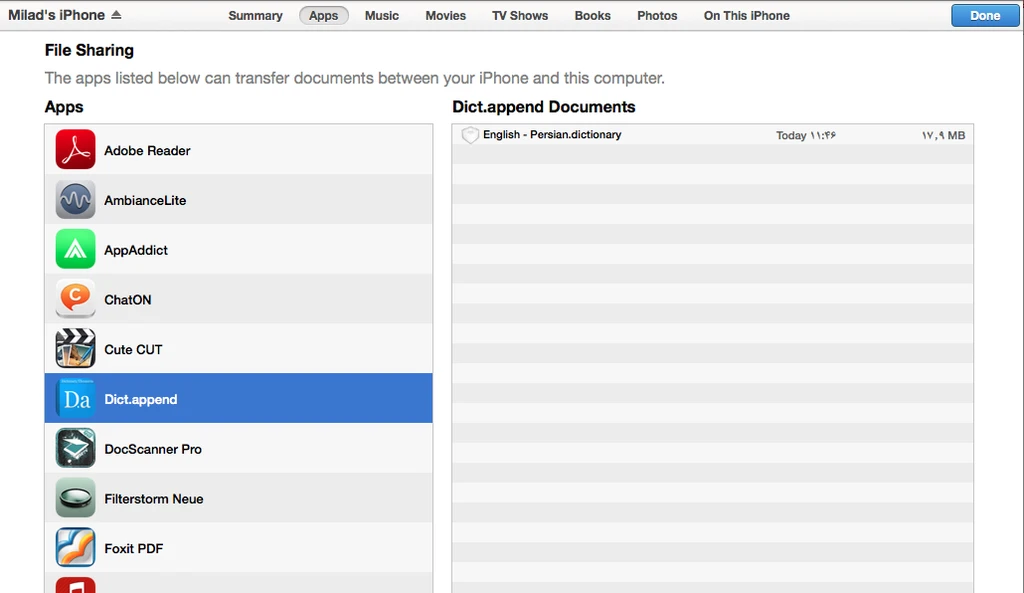1024x593 pixels.
Task: Go to the Photos tab
Action: click(x=657, y=16)
